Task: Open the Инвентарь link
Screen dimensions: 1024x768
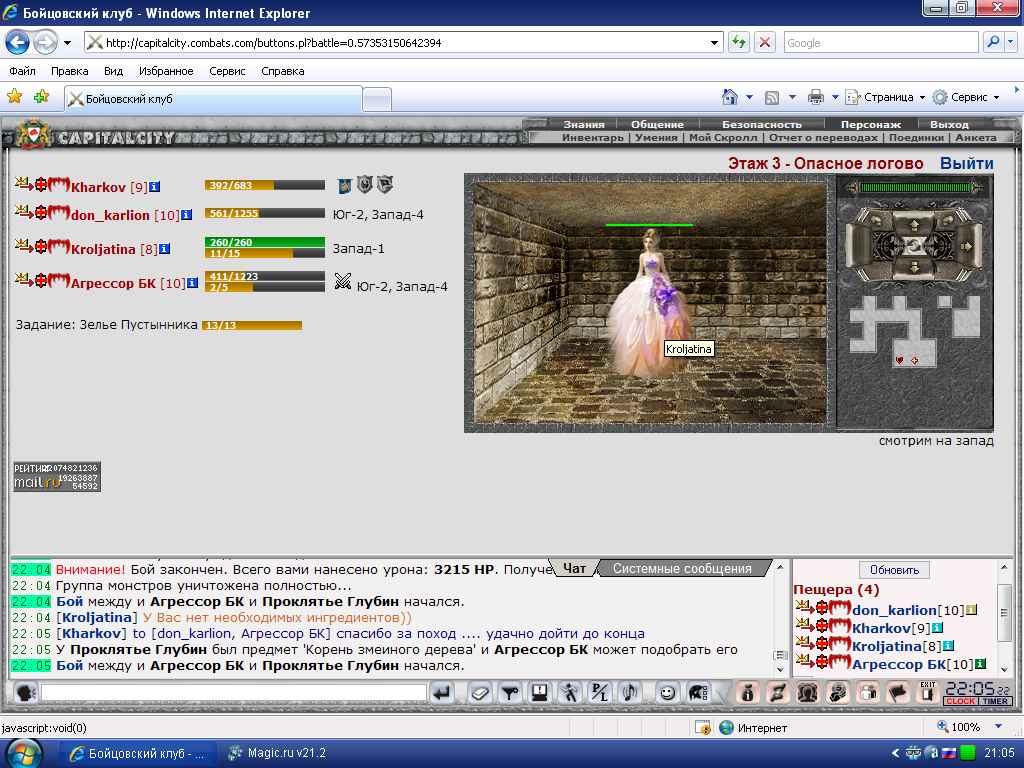Action: click(592, 138)
